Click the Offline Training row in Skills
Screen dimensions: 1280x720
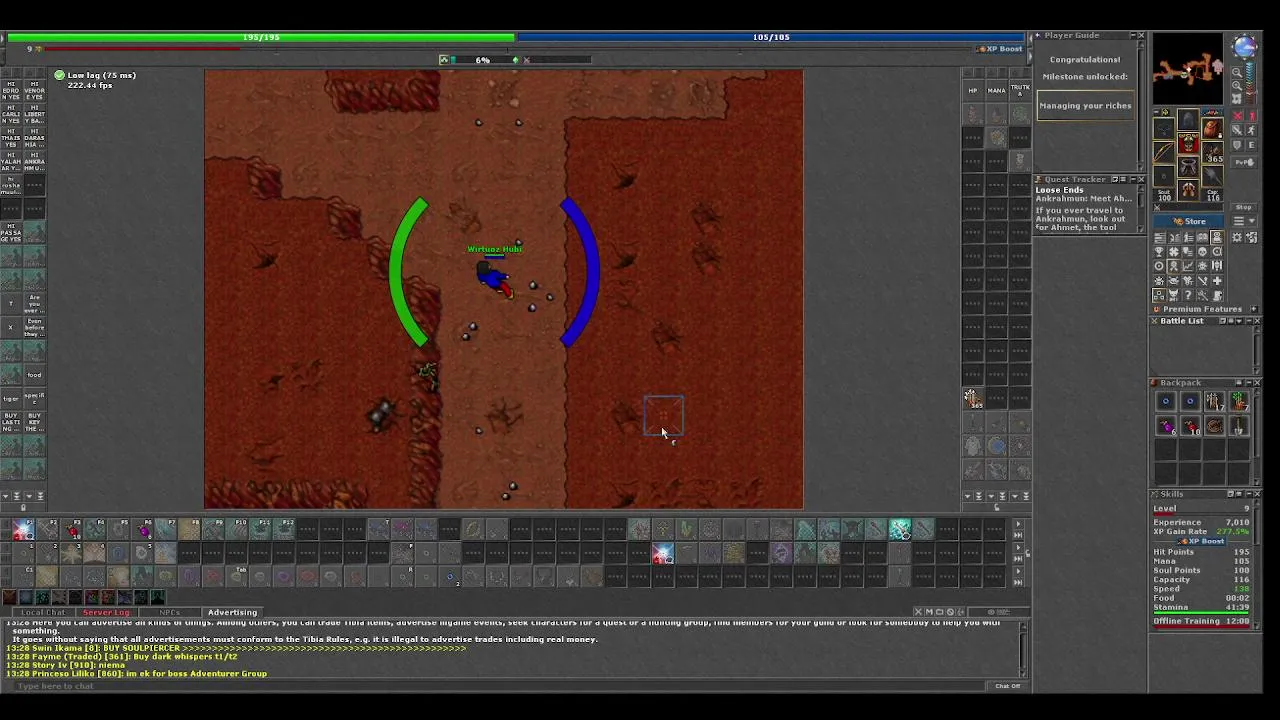click(1201, 621)
